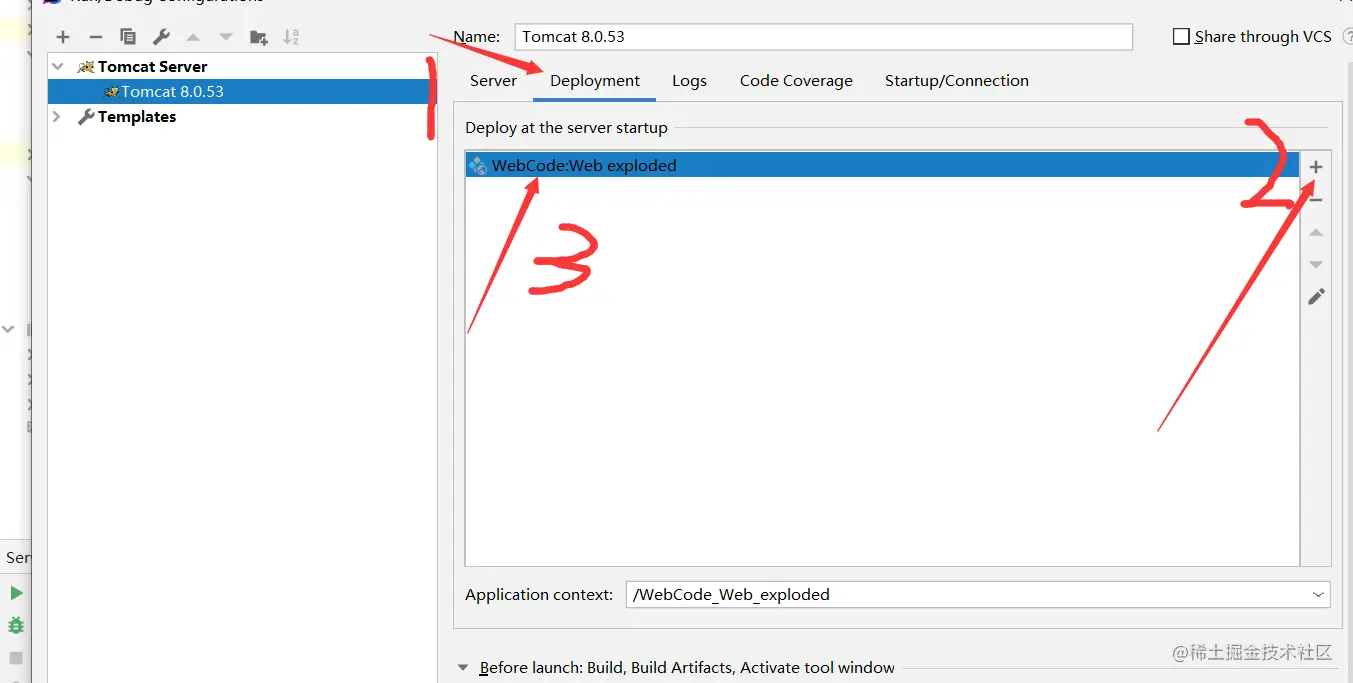
Task: Move configuration up arrow in left toolbar
Action: [193, 37]
